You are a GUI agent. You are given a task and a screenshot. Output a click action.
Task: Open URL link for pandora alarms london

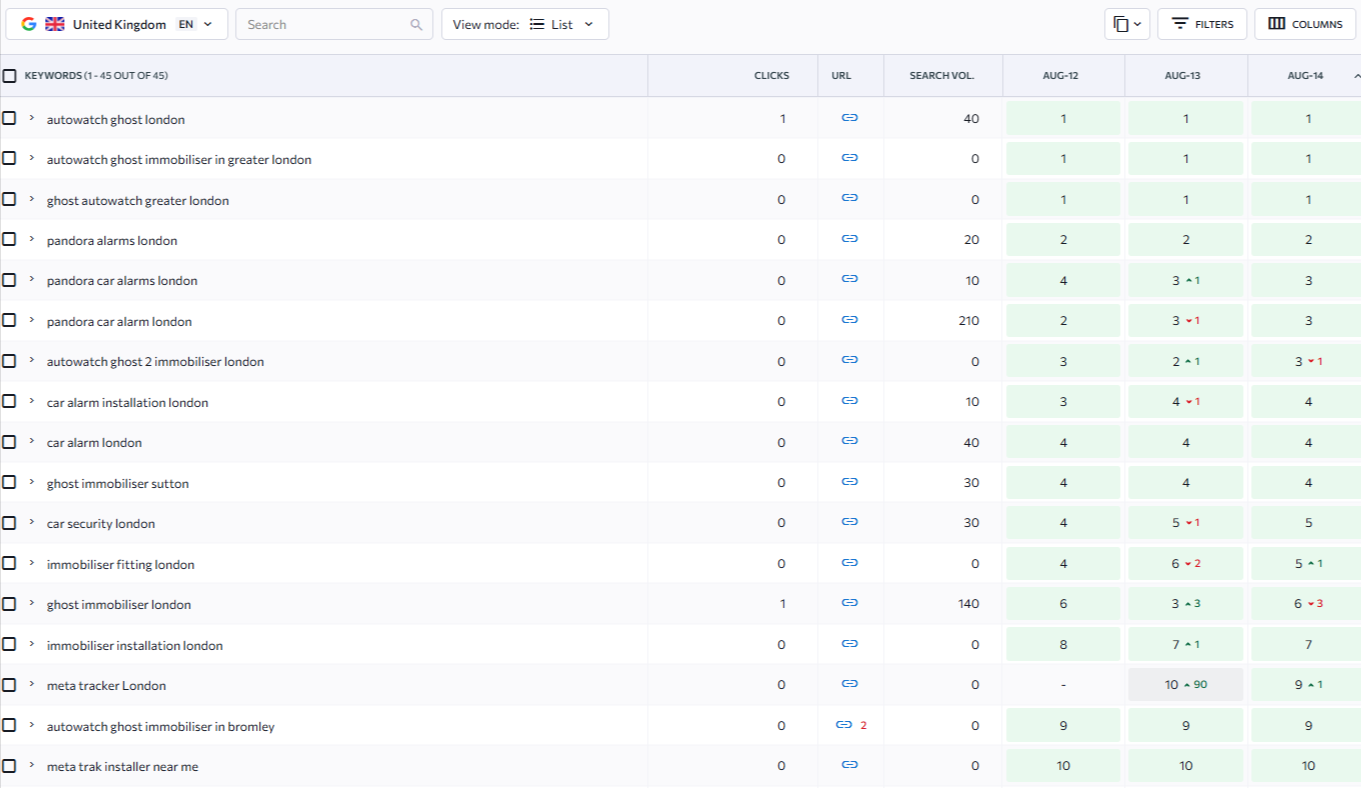(x=849, y=239)
